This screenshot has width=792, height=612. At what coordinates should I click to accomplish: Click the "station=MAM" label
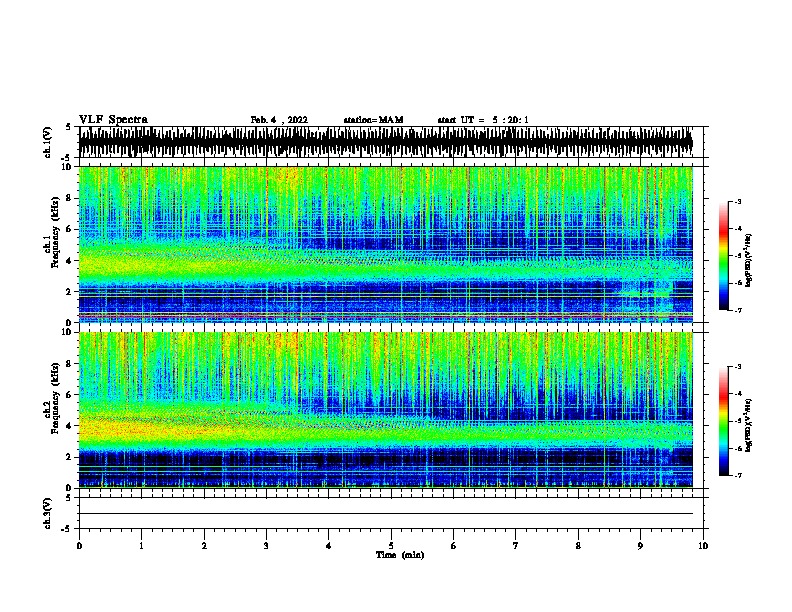[x=373, y=120]
